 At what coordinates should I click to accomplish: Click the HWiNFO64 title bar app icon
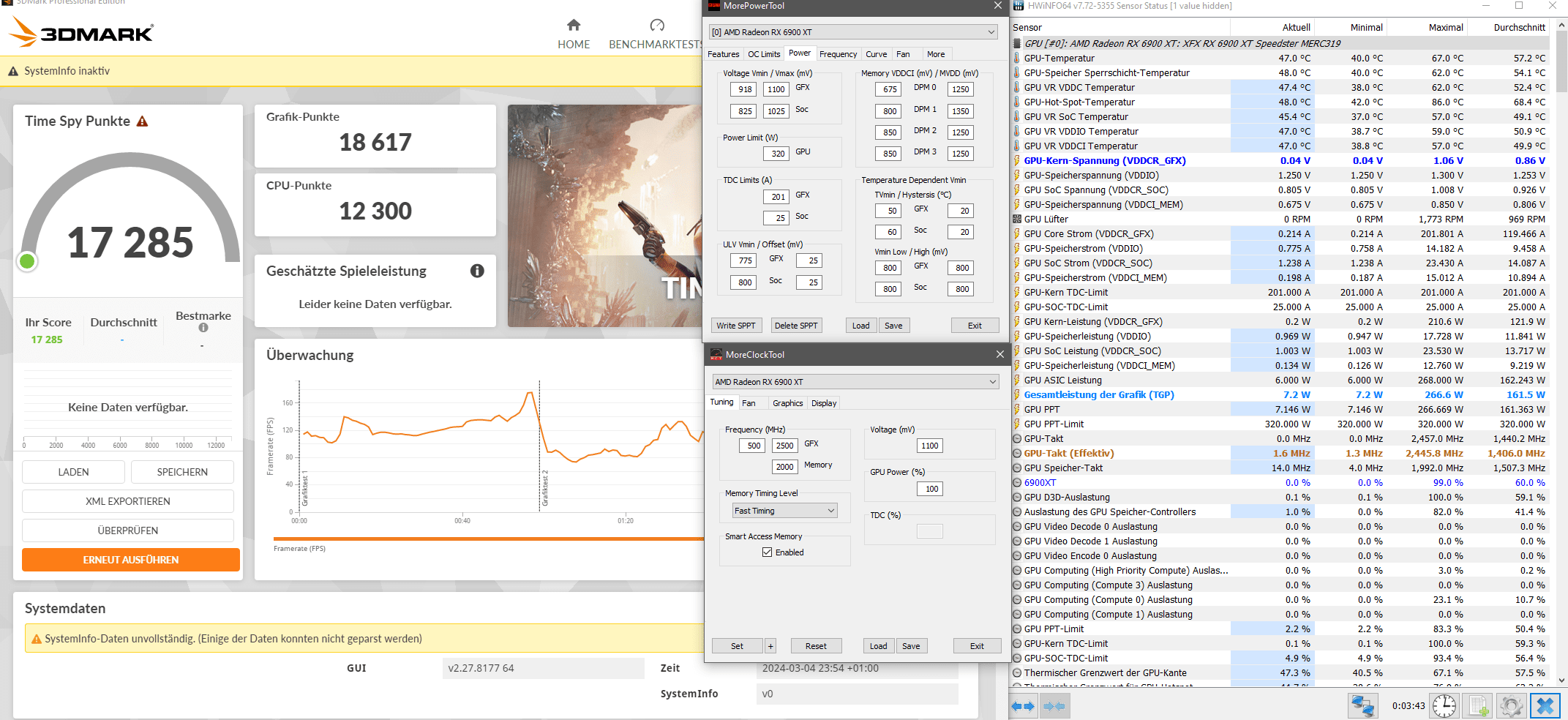click(1019, 6)
